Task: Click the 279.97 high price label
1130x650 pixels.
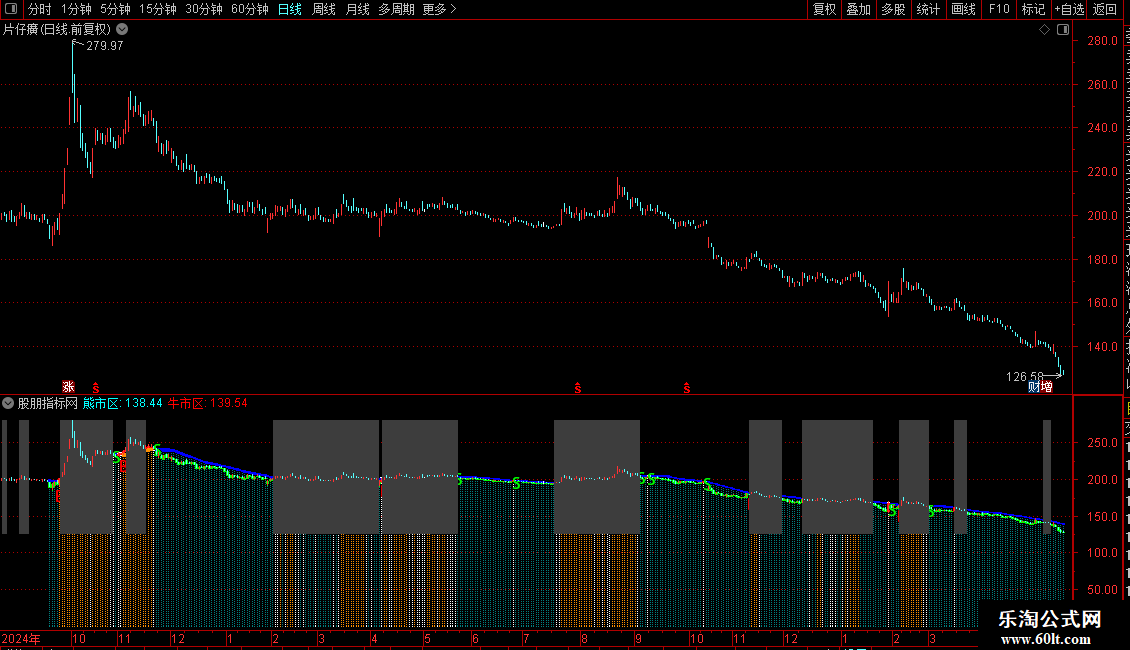Action: [104, 45]
